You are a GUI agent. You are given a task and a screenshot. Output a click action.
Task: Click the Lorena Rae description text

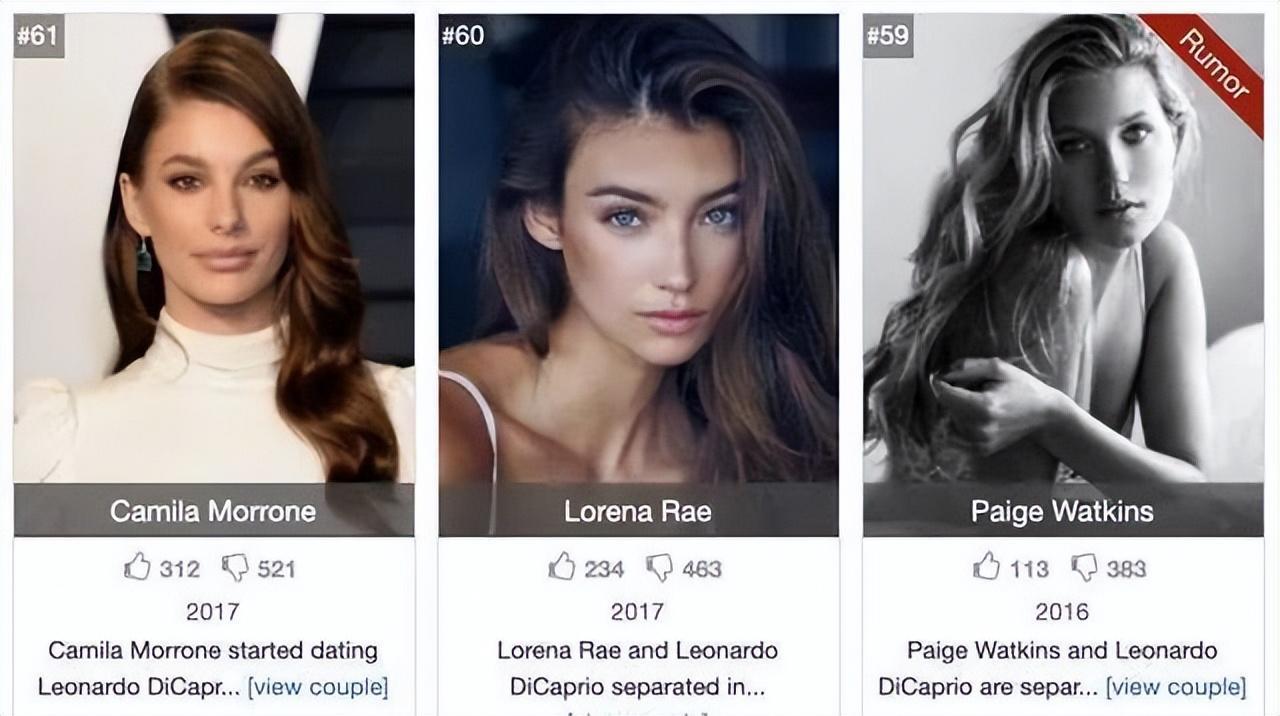pos(638,669)
